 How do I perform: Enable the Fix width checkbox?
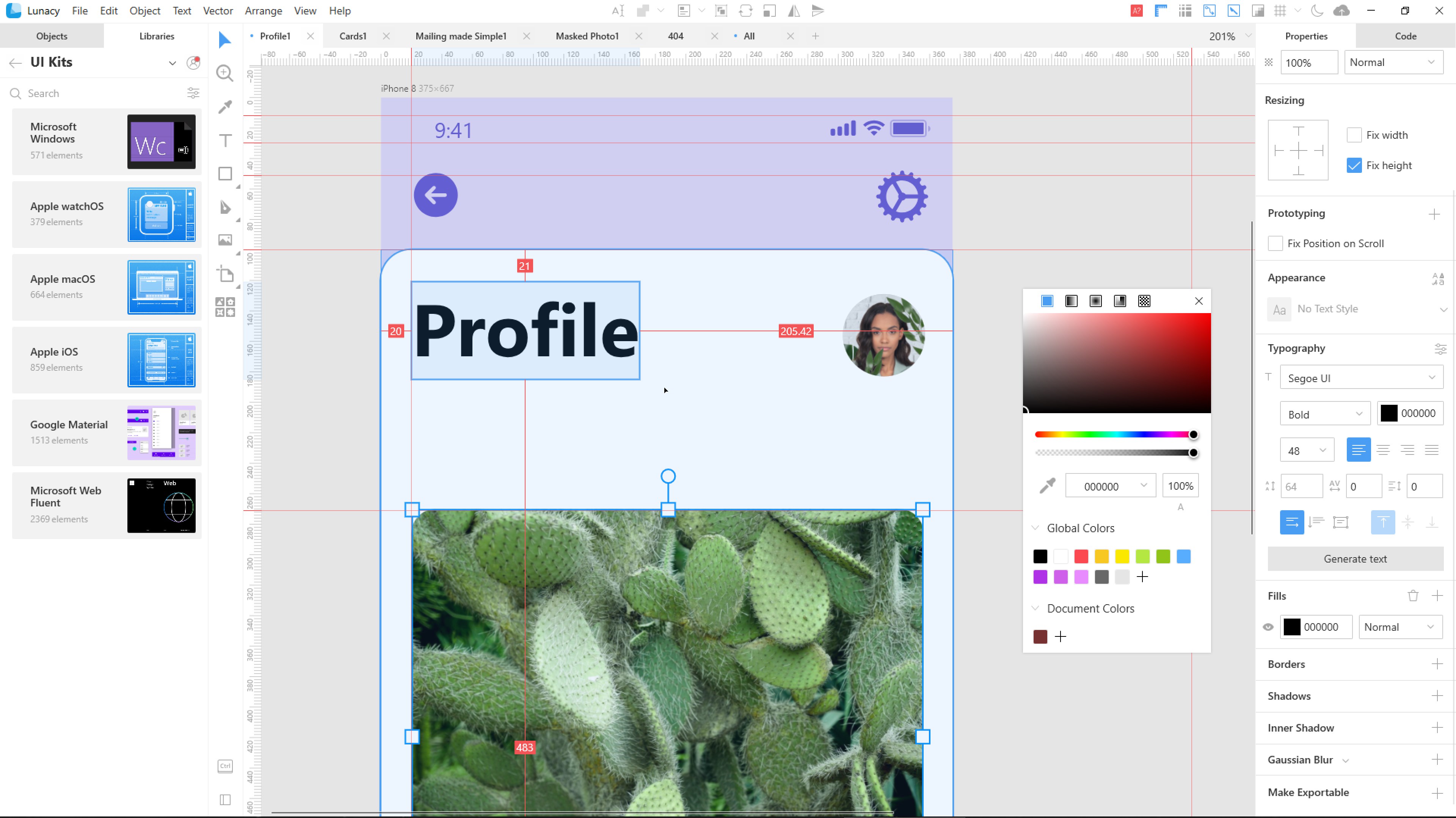1354,135
